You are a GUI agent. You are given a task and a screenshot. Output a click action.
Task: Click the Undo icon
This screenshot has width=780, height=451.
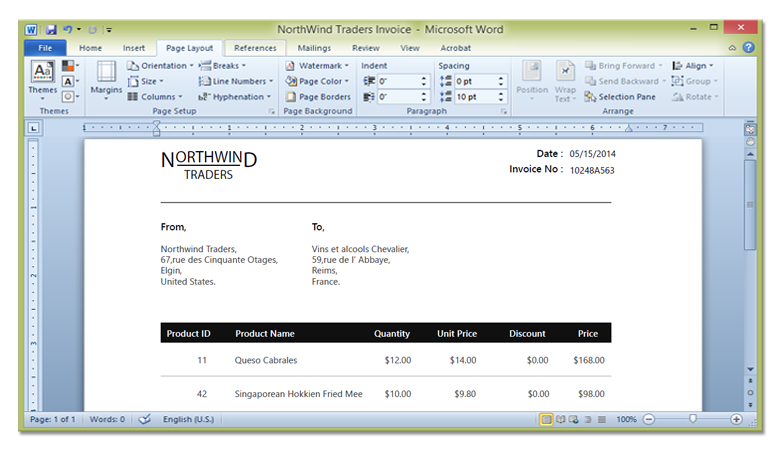[68, 30]
